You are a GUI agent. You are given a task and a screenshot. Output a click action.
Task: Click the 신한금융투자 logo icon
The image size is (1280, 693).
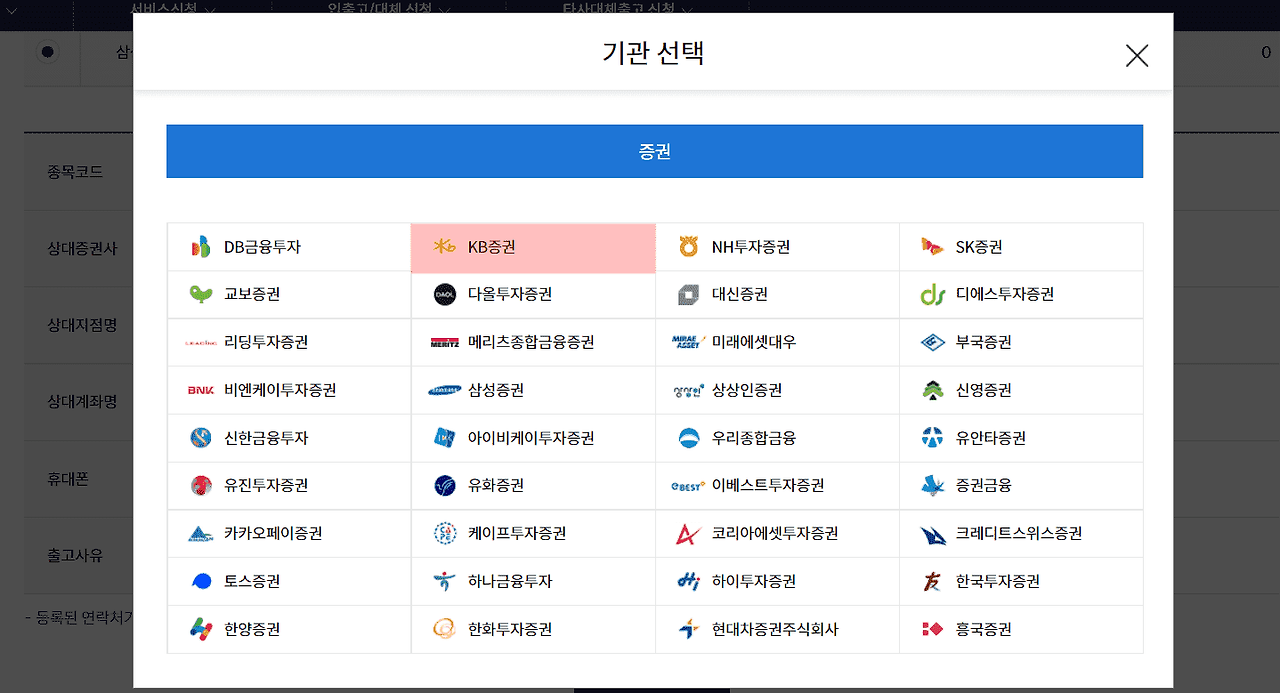pos(201,438)
